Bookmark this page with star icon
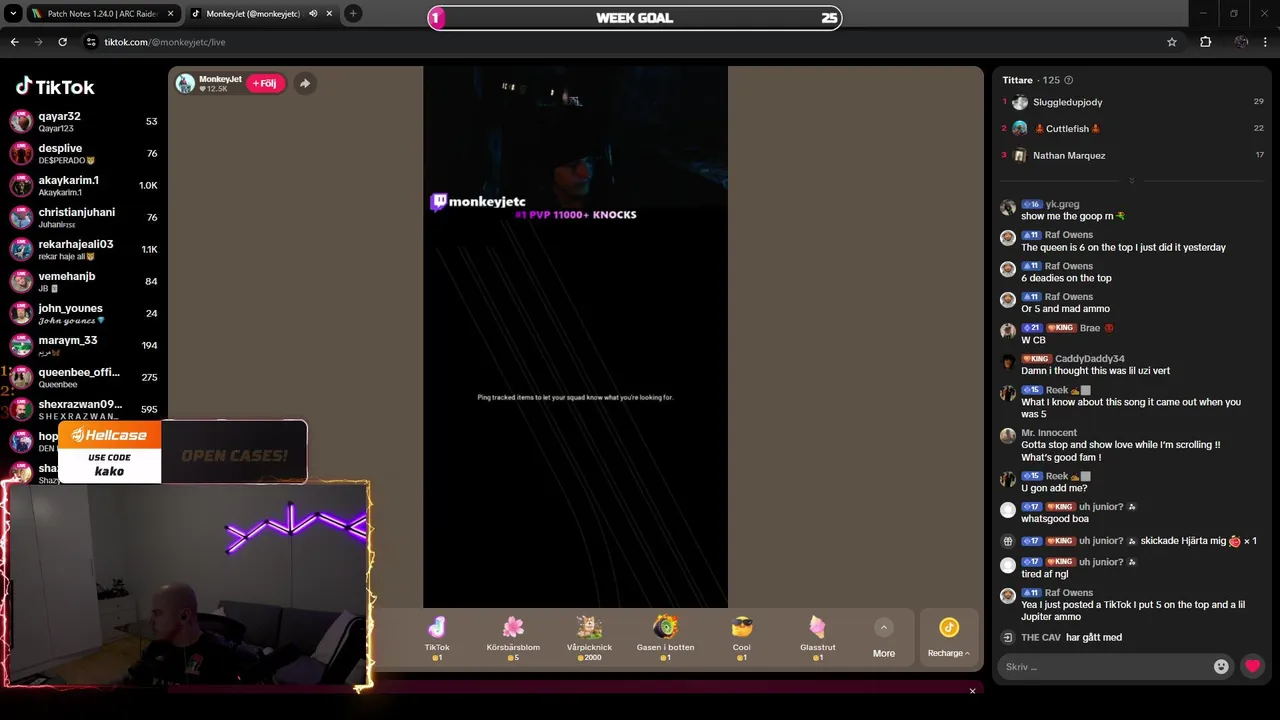The width and height of the screenshot is (1280, 720). 1172,42
